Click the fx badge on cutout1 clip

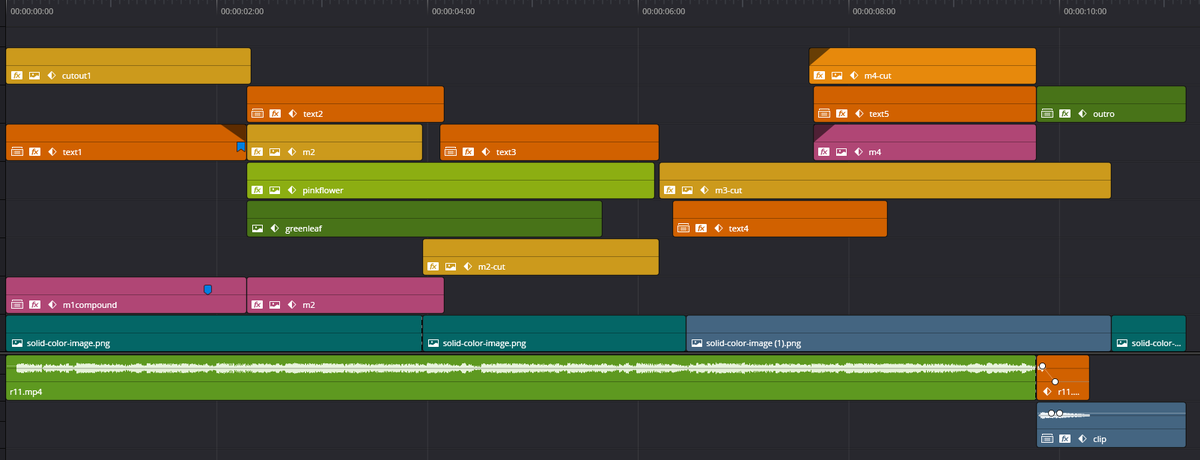click(x=17, y=75)
